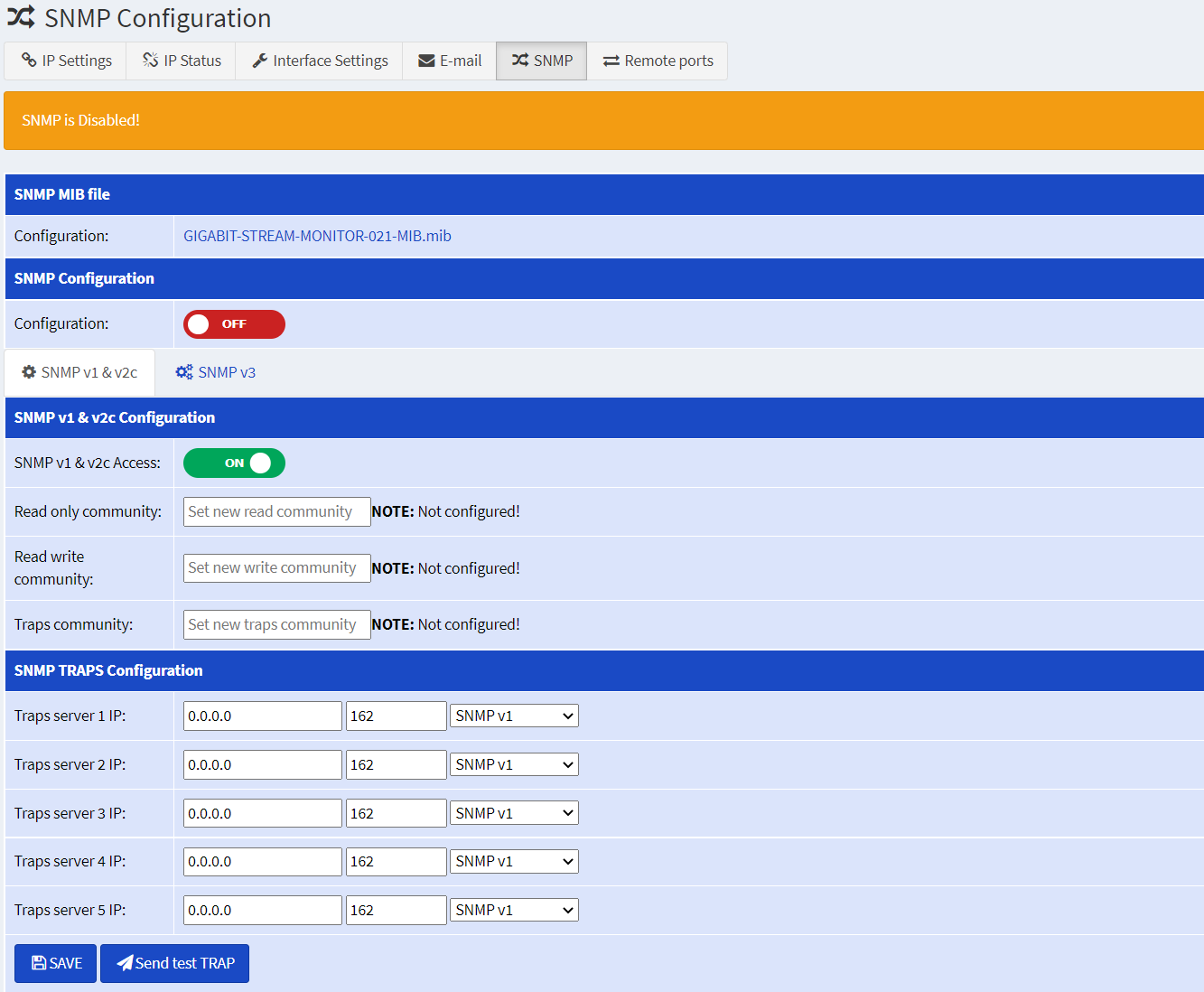Open Traps server 2 SNMP version dropdown
The height and width of the screenshot is (992, 1204).
pos(514,764)
